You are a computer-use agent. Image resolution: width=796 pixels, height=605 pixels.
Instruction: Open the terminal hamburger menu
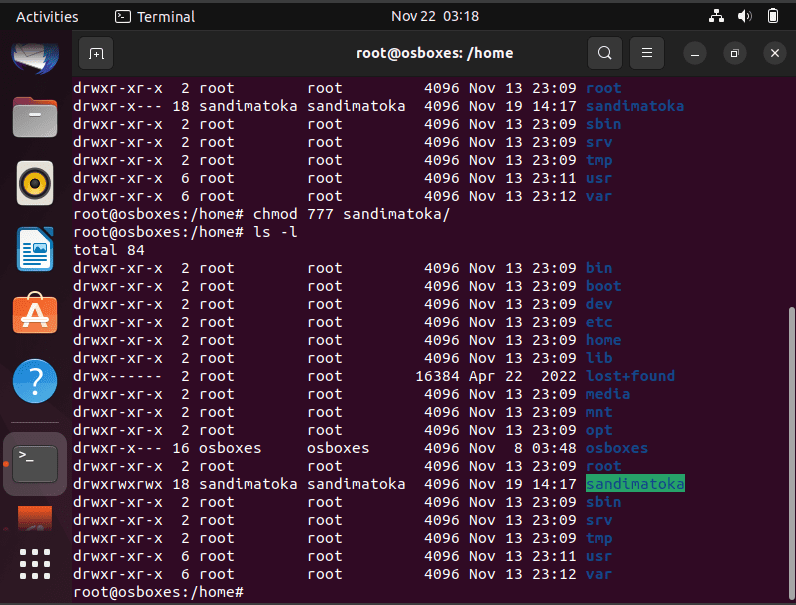coord(647,53)
